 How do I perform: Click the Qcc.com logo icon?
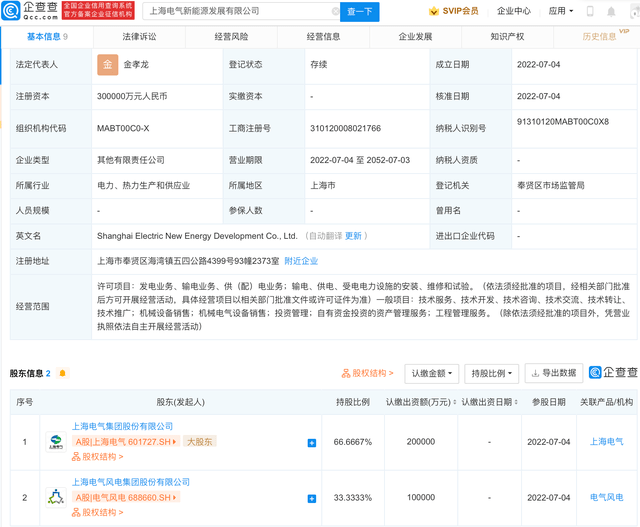(x=11, y=11)
